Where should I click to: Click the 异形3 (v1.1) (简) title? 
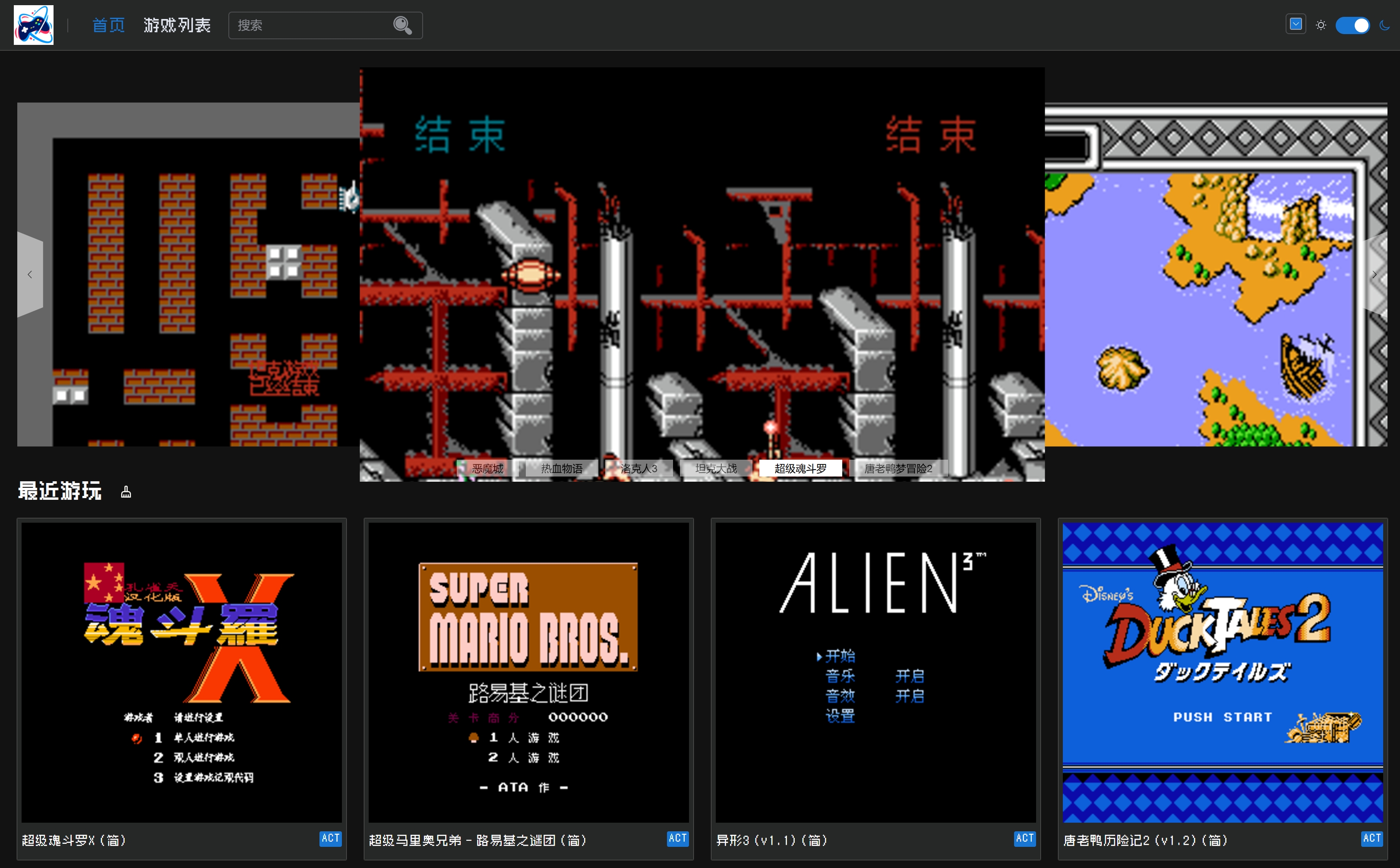(x=772, y=840)
